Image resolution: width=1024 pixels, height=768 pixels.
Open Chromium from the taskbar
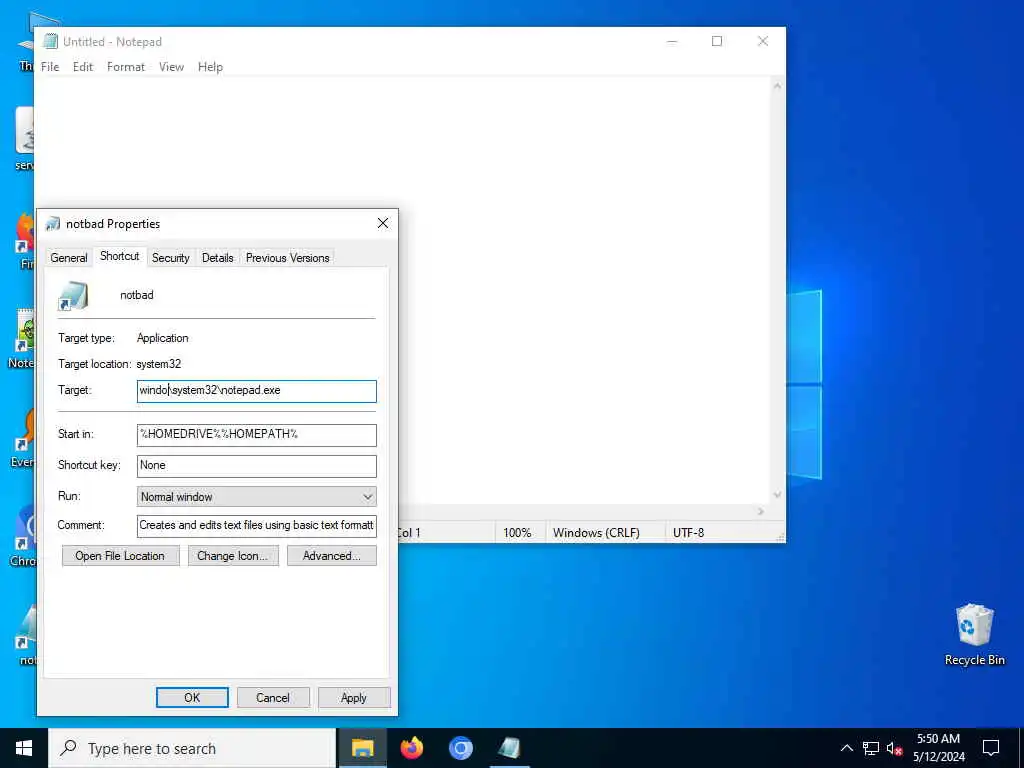(x=460, y=748)
